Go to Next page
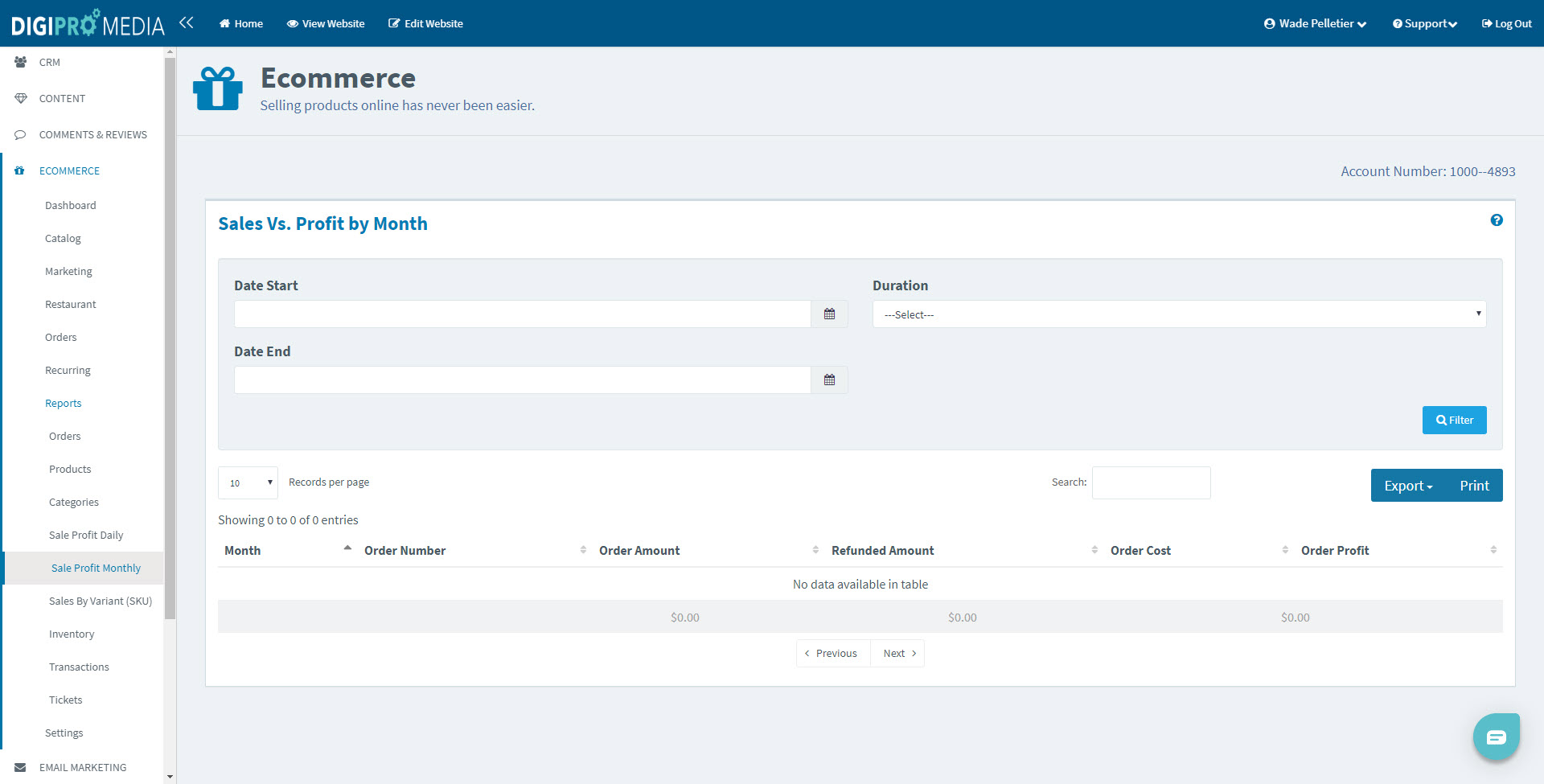Screen dimensions: 1544x784 tap(898, 654)
